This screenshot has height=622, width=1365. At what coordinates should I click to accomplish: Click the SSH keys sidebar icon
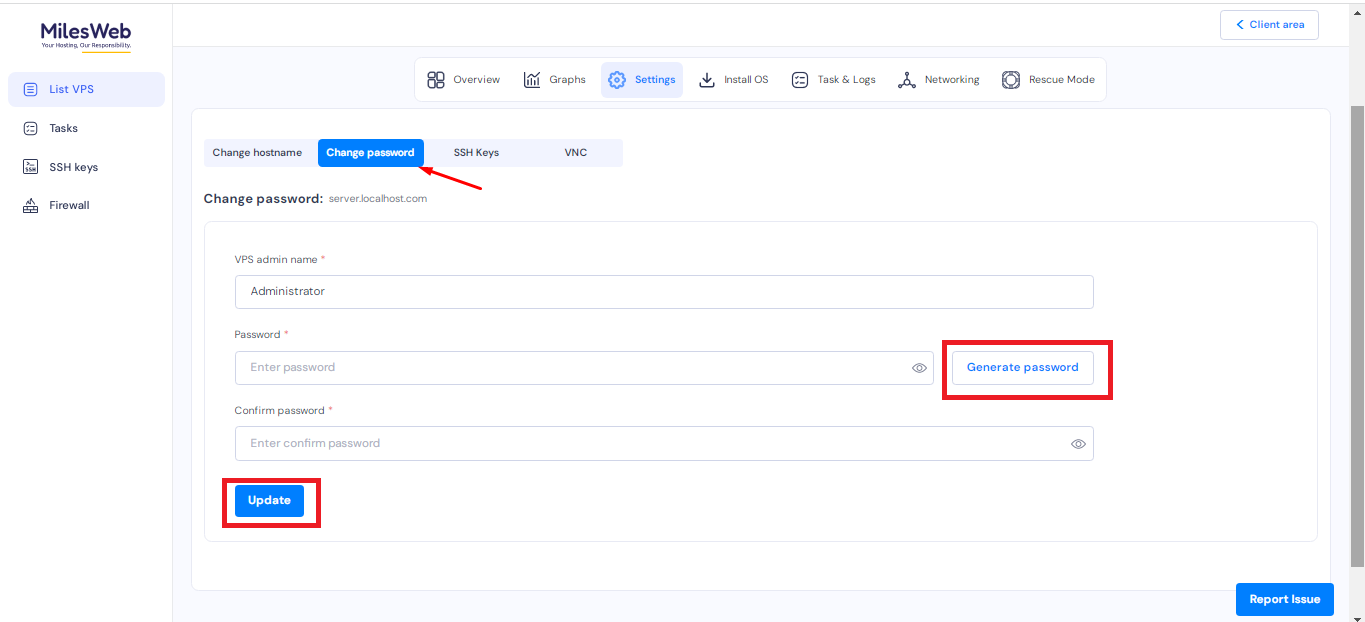click(30, 167)
